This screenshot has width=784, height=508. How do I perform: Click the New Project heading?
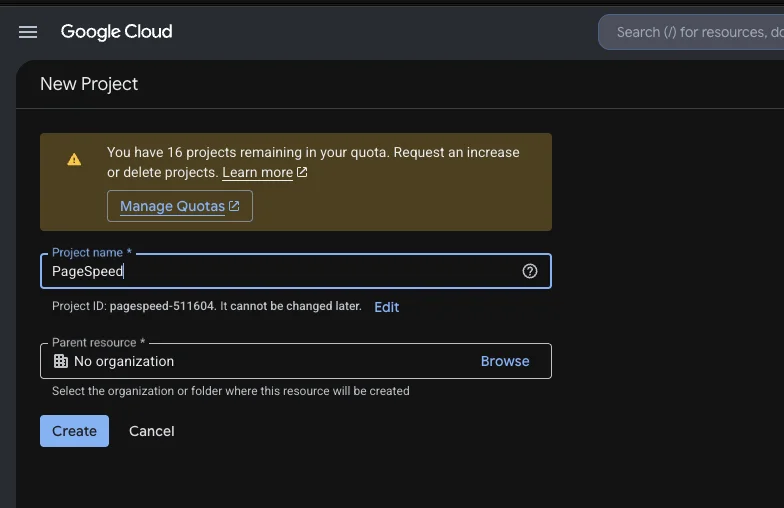coord(89,84)
